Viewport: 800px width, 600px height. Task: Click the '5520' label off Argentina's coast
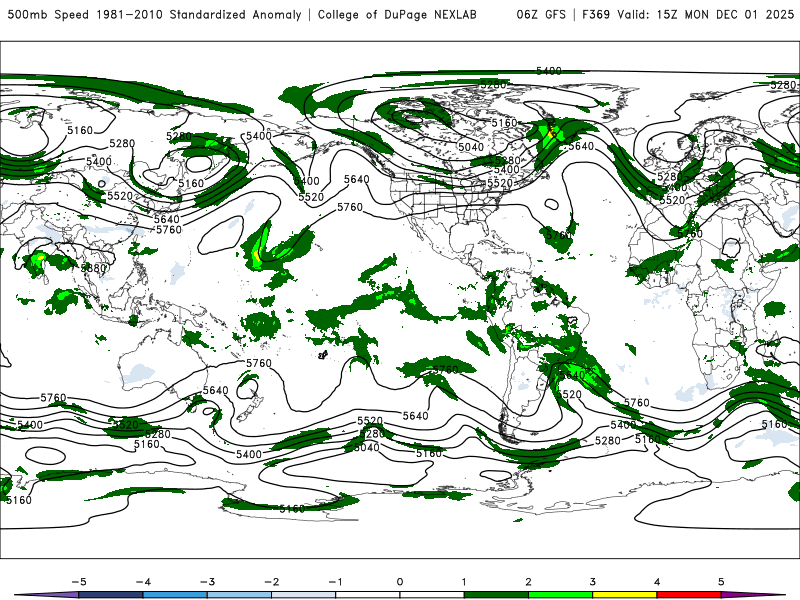coord(568,394)
